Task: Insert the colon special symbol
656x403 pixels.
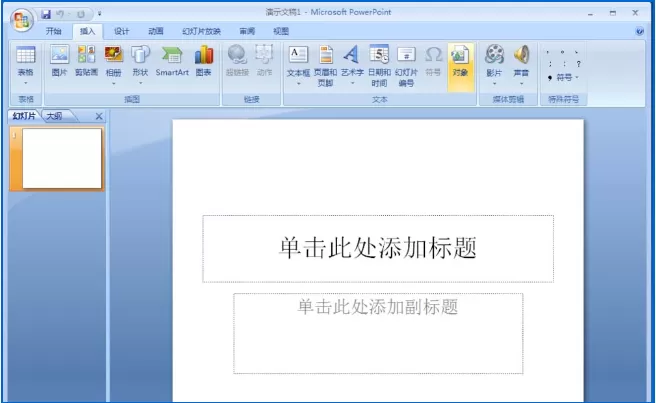Action: [564, 64]
